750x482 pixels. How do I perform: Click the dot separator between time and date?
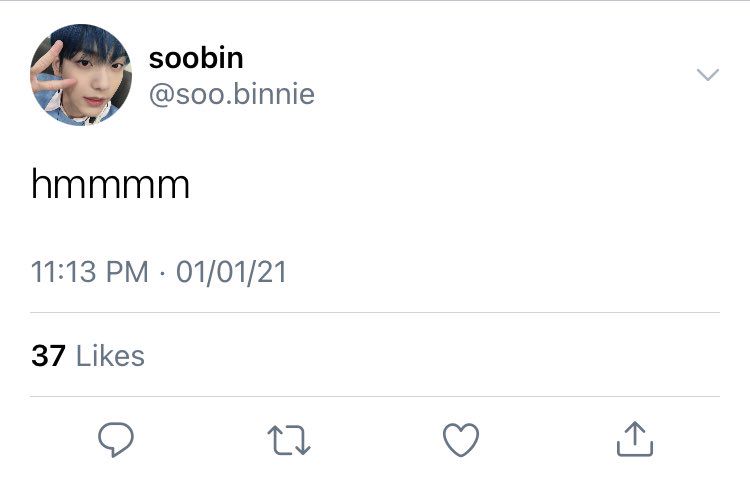pyautogui.click(x=162, y=272)
